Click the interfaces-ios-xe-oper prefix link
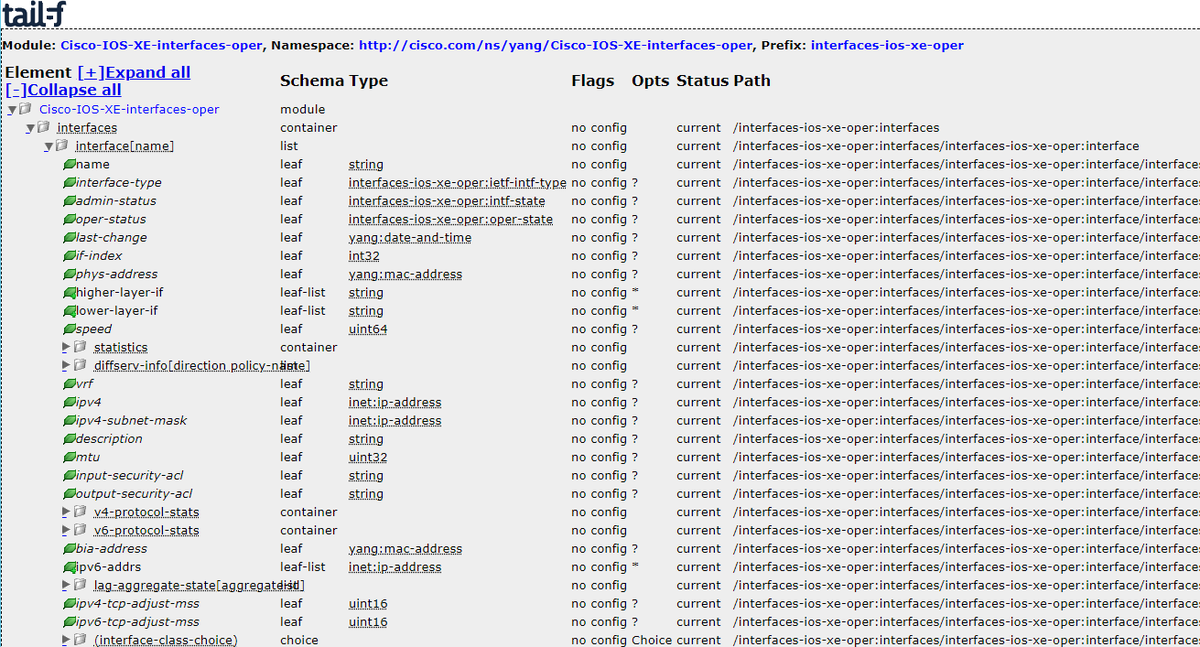 click(887, 46)
